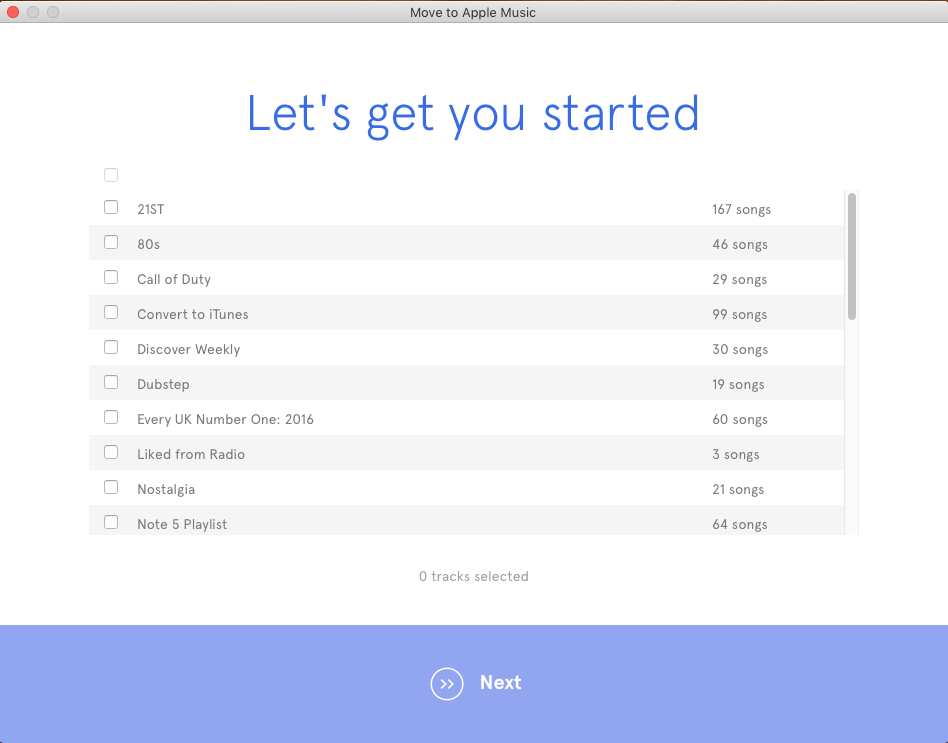The width and height of the screenshot is (948, 743).
Task: Close the Move to Apple Music window
Action: (13, 12)
